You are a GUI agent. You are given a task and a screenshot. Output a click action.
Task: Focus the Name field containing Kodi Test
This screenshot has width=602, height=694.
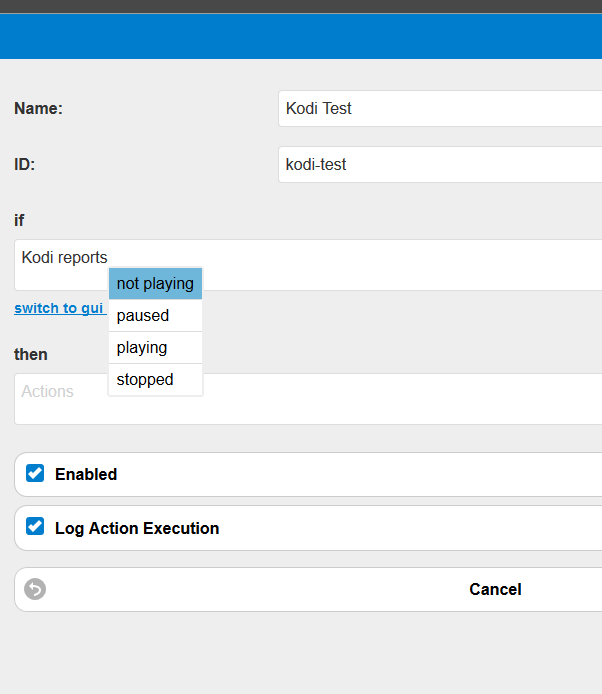[440, 108]
